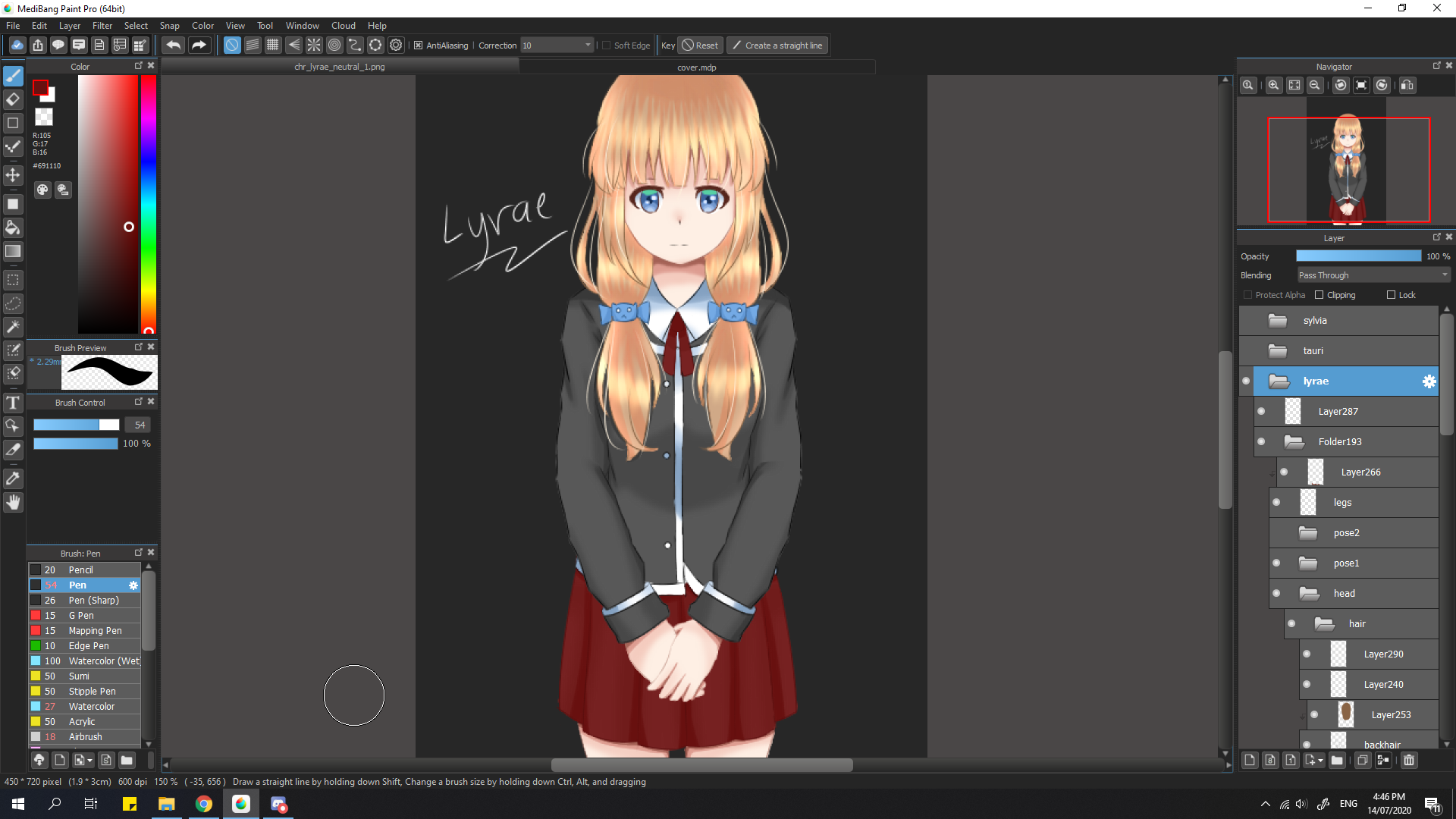Select the Watercolor (Wet) brush
1456x819 pixels.
coord(84,661)
